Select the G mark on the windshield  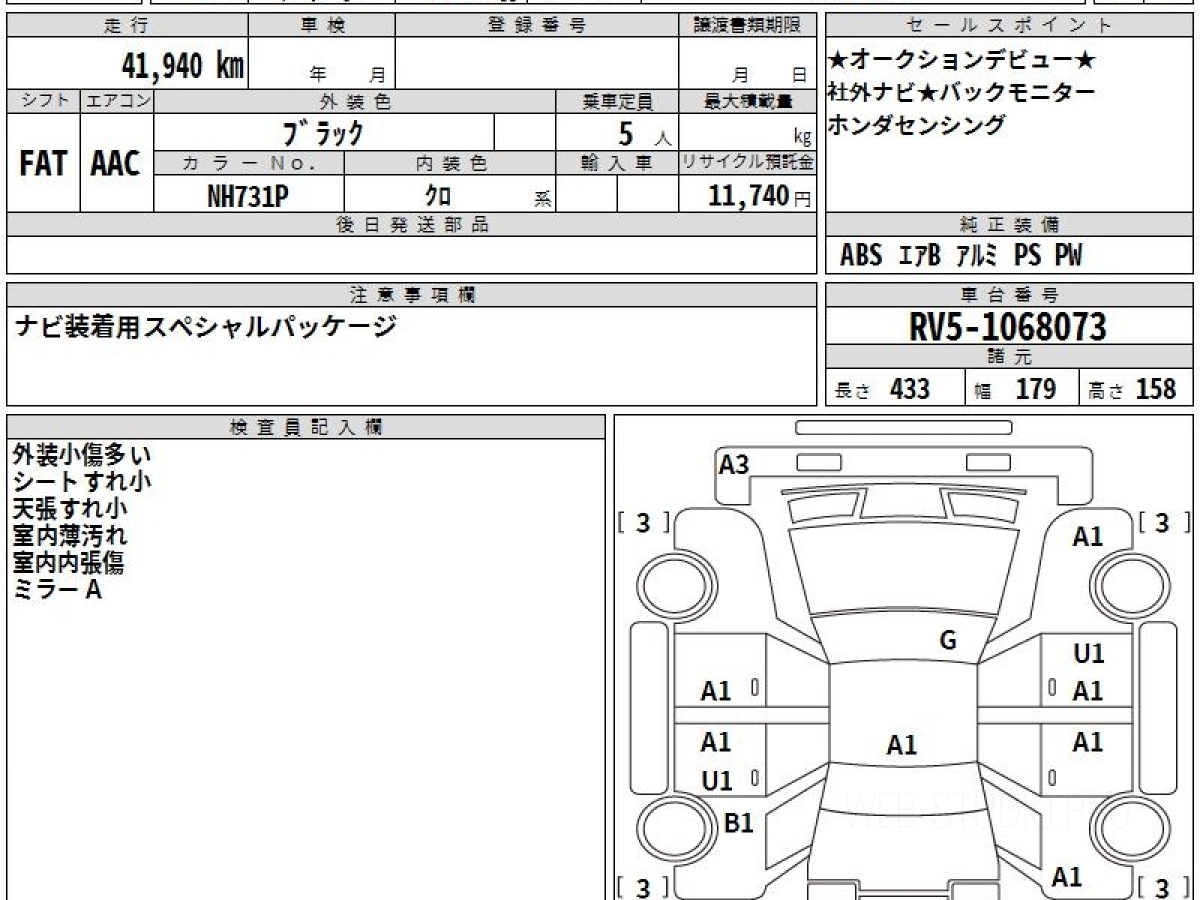[948, 641]
